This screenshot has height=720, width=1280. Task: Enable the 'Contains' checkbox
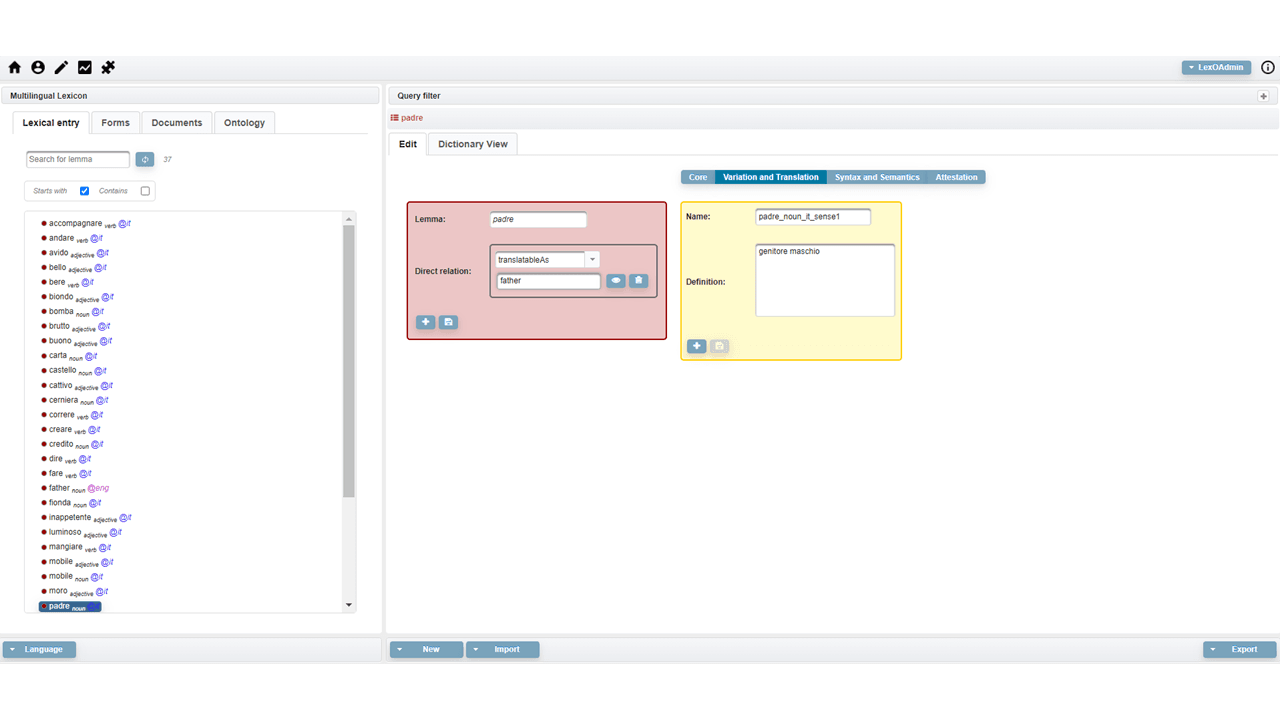[145, 191]
